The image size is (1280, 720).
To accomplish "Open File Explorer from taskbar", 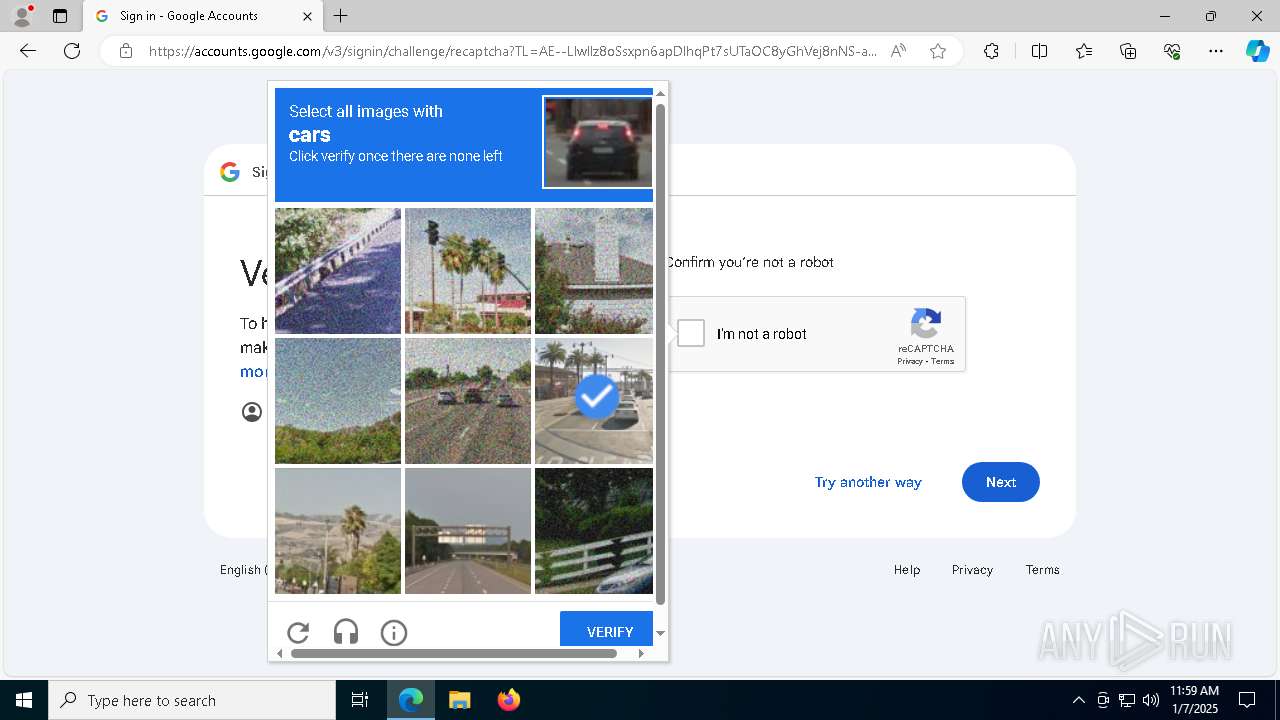I will pos(459,700).
